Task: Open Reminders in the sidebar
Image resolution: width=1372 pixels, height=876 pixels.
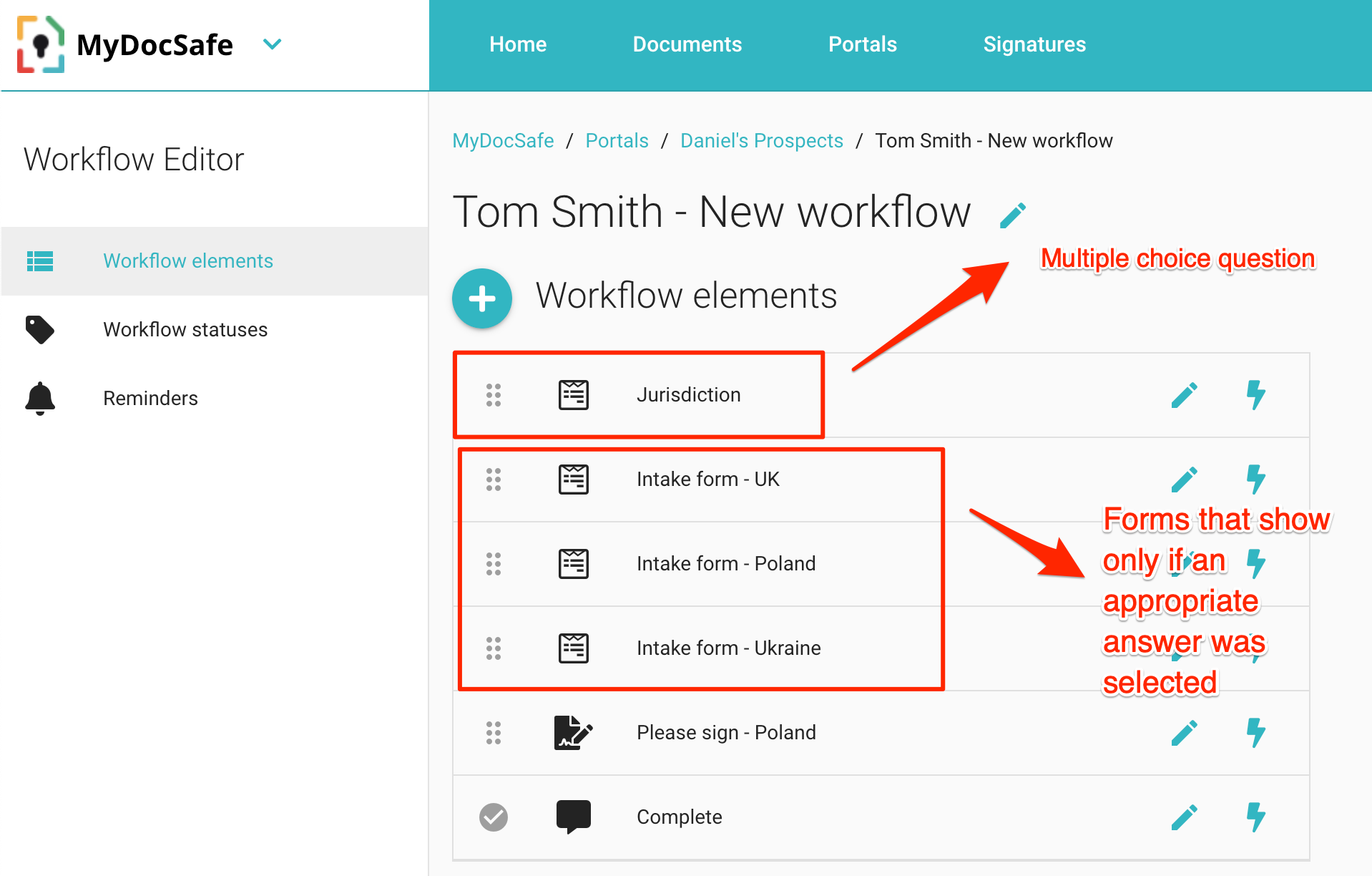Action: (150, 398)
